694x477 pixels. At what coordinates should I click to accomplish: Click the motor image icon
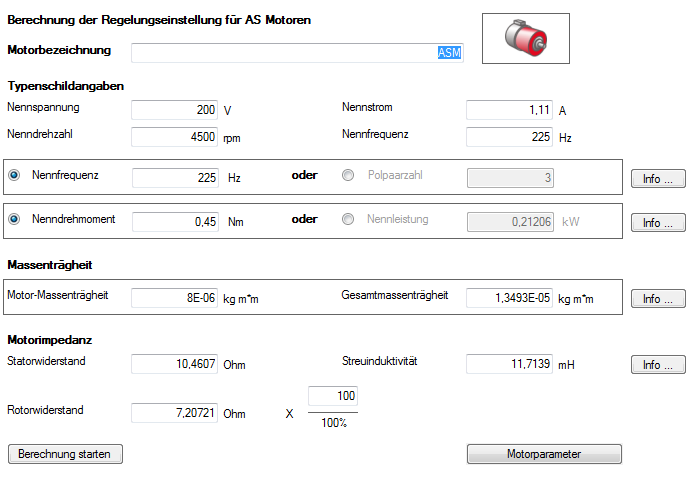tap(525, 39)
